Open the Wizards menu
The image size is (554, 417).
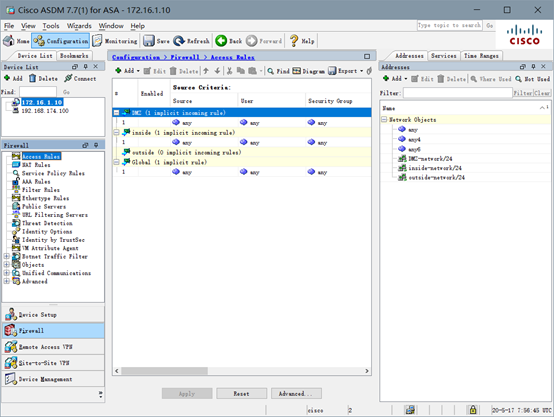pyautogui.click(x=79, y=26)
